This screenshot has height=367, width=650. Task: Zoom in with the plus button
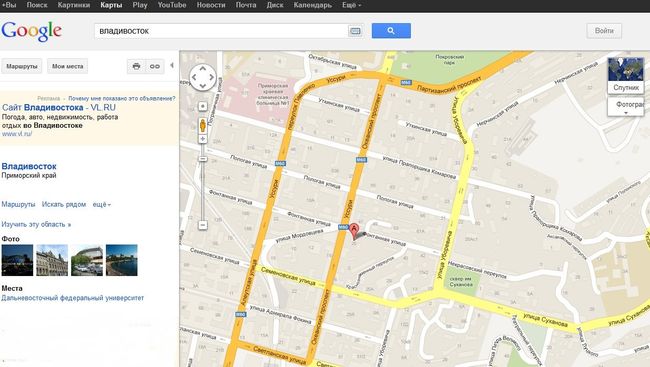(203, 139)
